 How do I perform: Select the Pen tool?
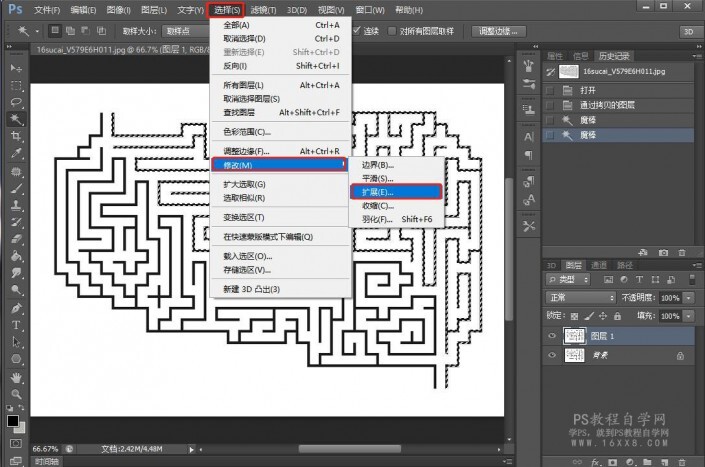click(16, 308)
